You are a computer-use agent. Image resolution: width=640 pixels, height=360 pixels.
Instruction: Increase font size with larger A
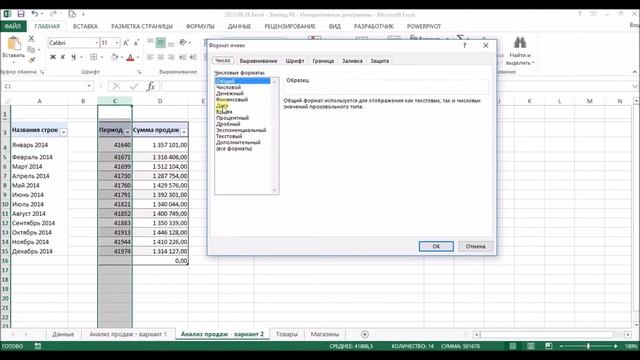pos(126,43)
